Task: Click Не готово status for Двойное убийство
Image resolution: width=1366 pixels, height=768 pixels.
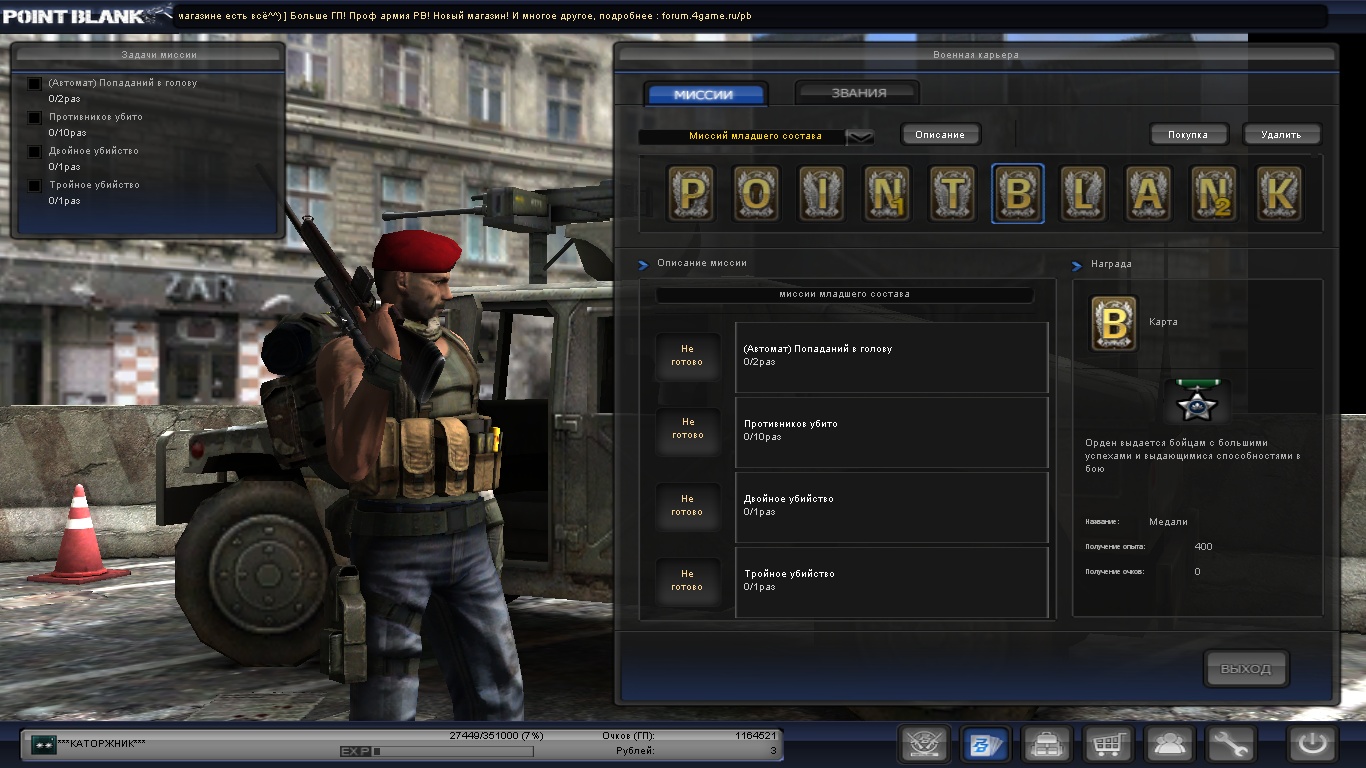Action: click(x=687, y=505)
